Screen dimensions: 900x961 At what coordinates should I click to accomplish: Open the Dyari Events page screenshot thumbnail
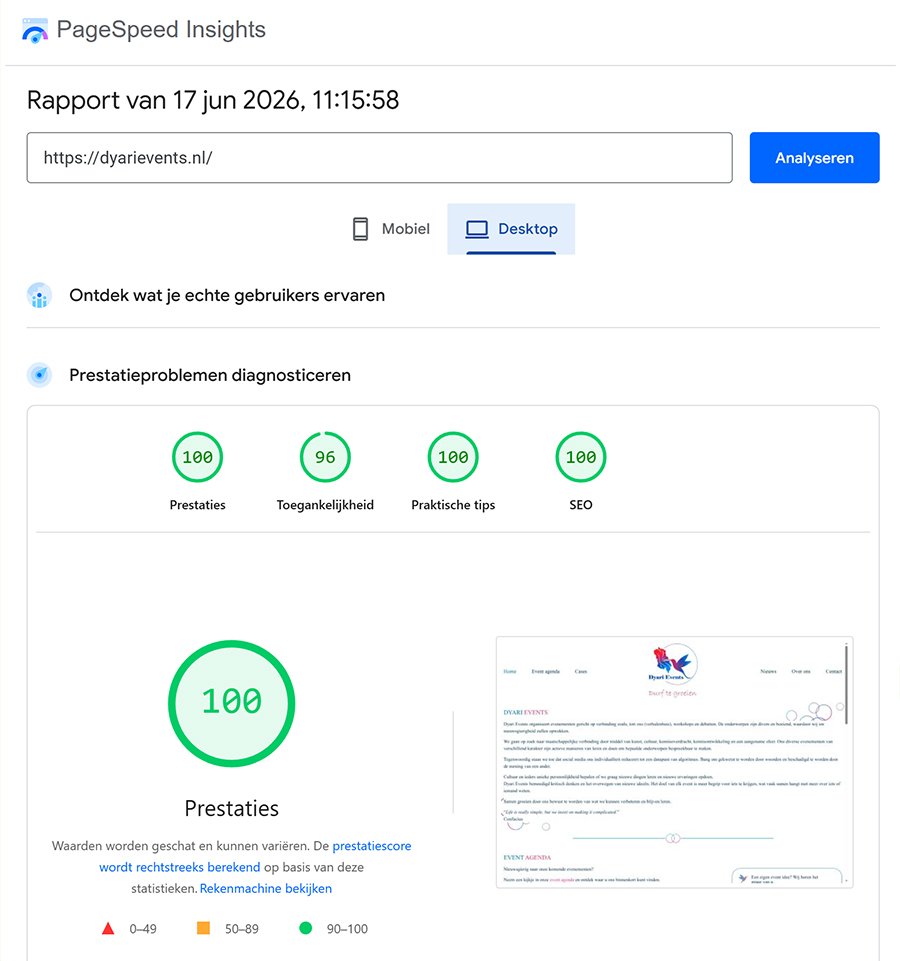pos(674,762)
